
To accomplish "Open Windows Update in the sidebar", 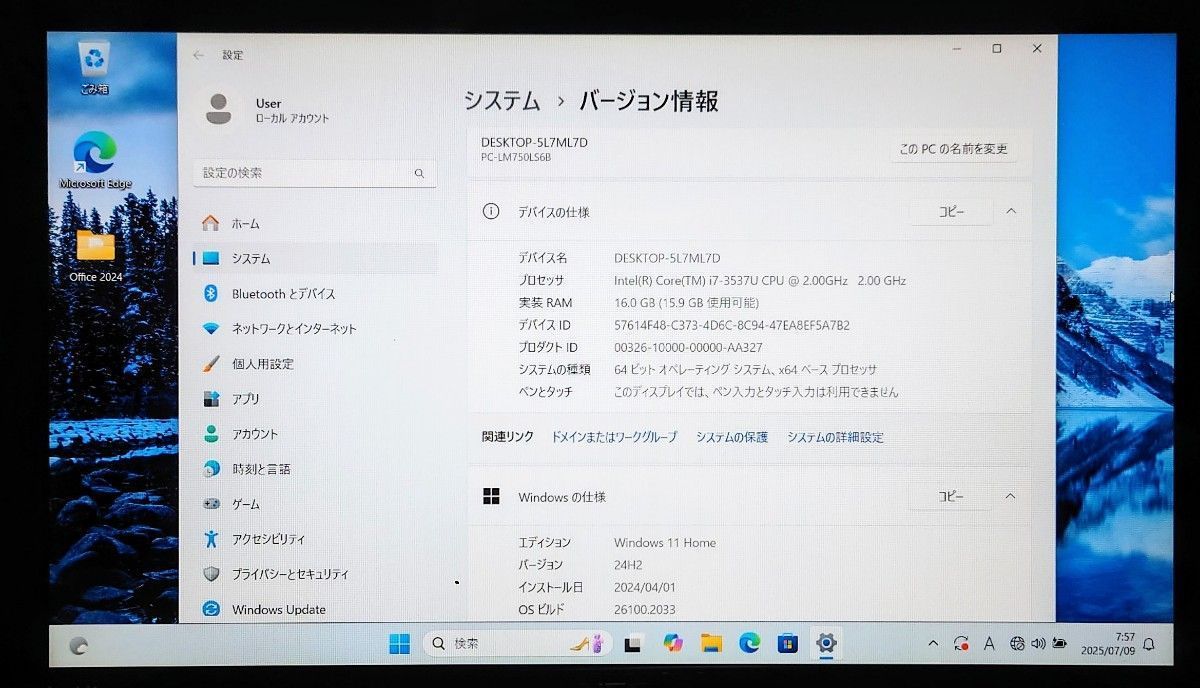I will click(x=278, y=610).
